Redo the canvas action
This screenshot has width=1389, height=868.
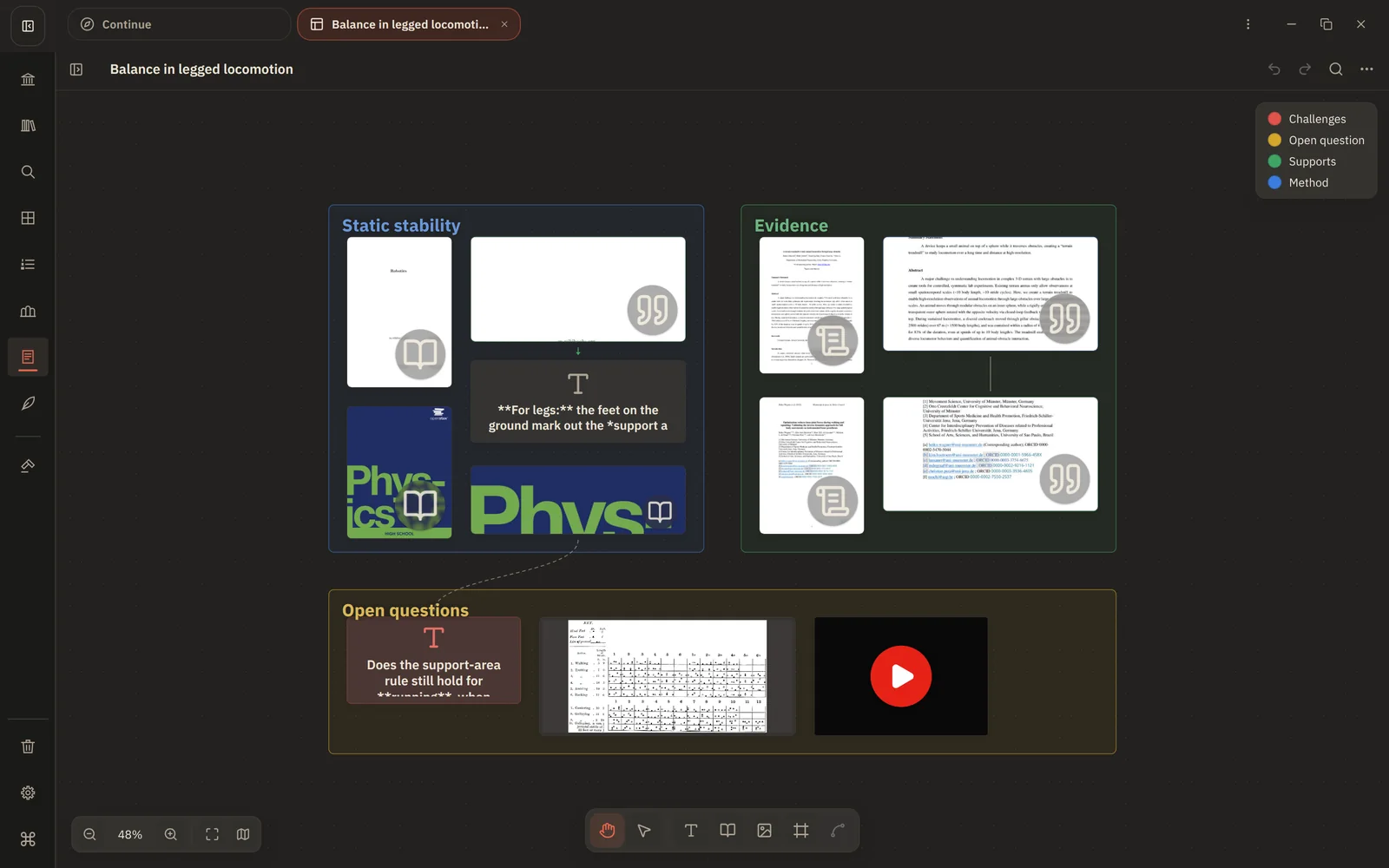point(1305,69)
